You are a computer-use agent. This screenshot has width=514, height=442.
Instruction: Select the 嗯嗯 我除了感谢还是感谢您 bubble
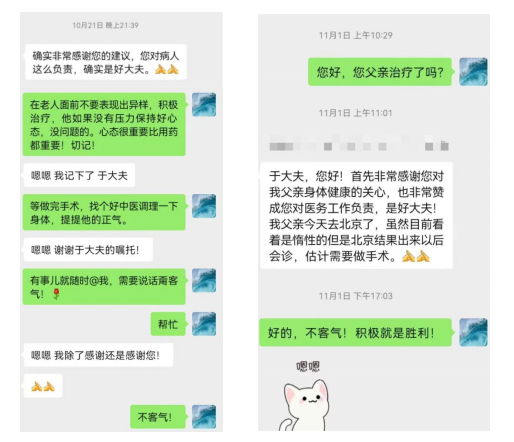pos(98,355)
